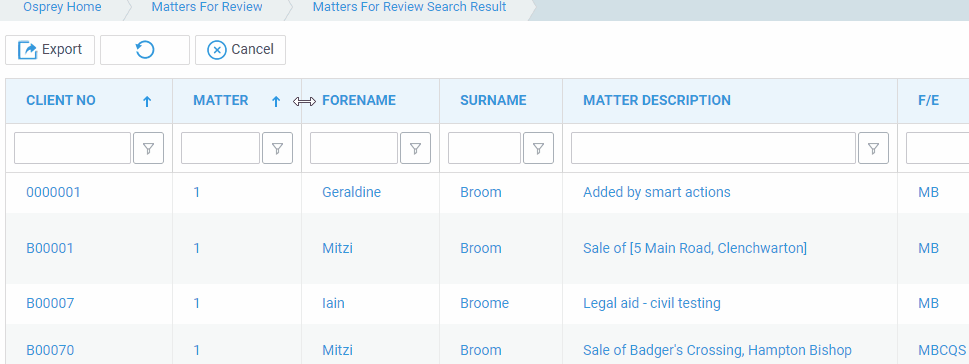Click the refresh arrow icon button

click(x=145, y=50)
